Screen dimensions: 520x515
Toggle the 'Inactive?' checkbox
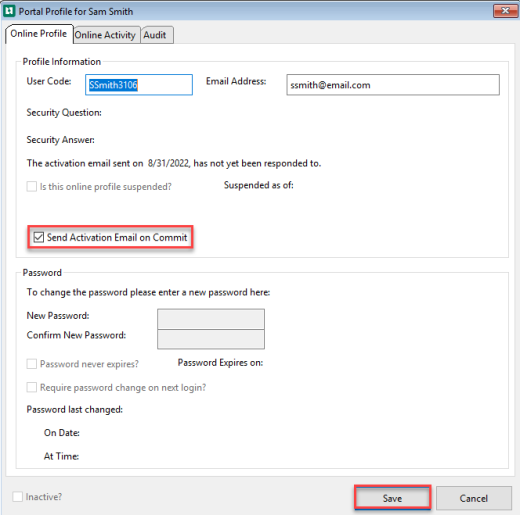coord(18,497)
